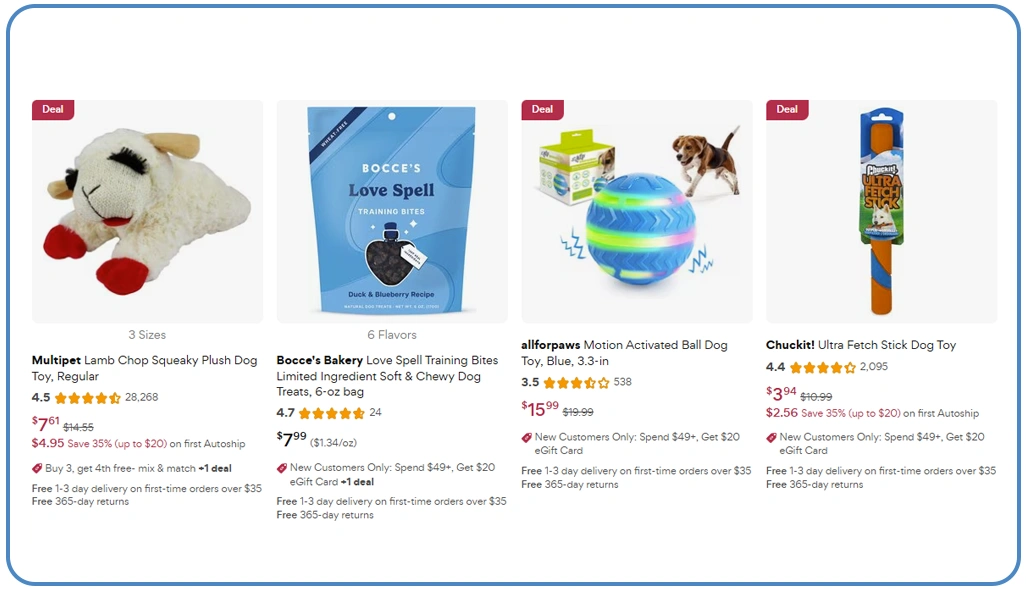Click the Deal badge on Ultra Fetch Stick

click(x=787, y=109)
